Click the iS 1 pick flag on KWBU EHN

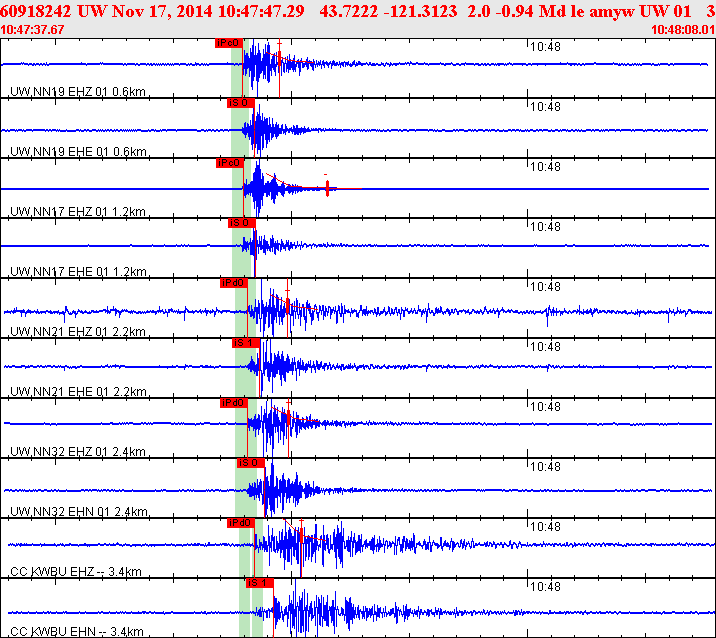pyautogui.click(x=260, y=583)
